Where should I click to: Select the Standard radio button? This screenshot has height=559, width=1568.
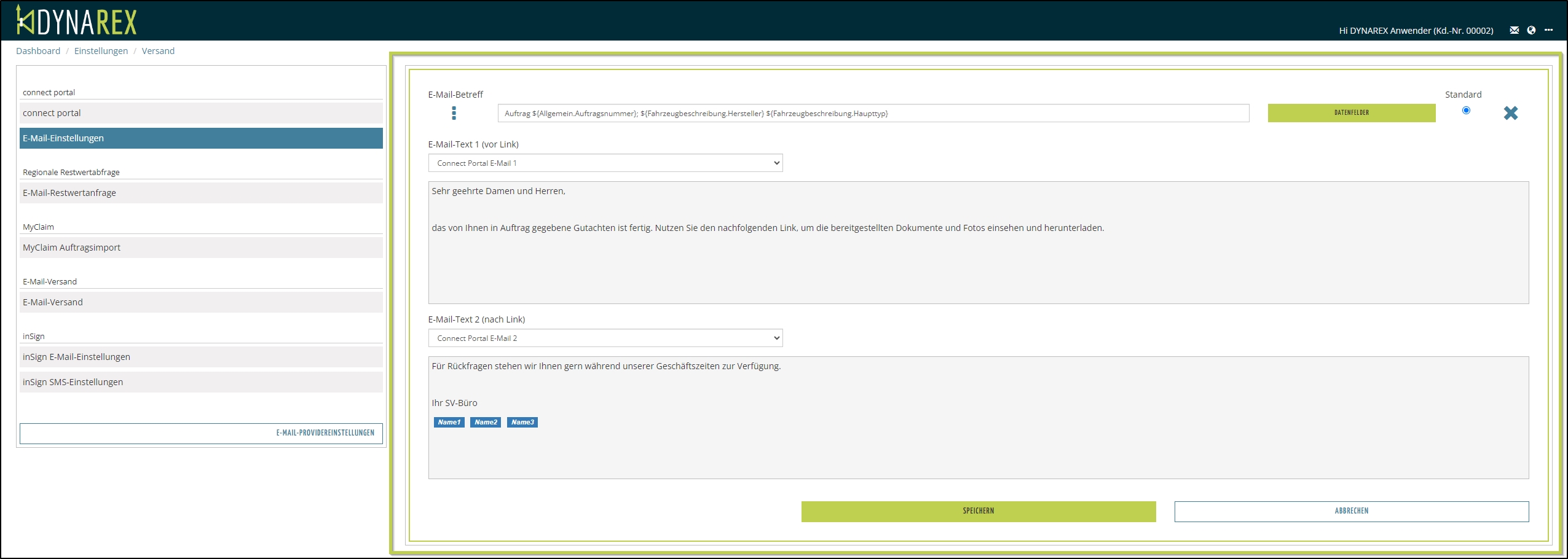[1466, 111]
